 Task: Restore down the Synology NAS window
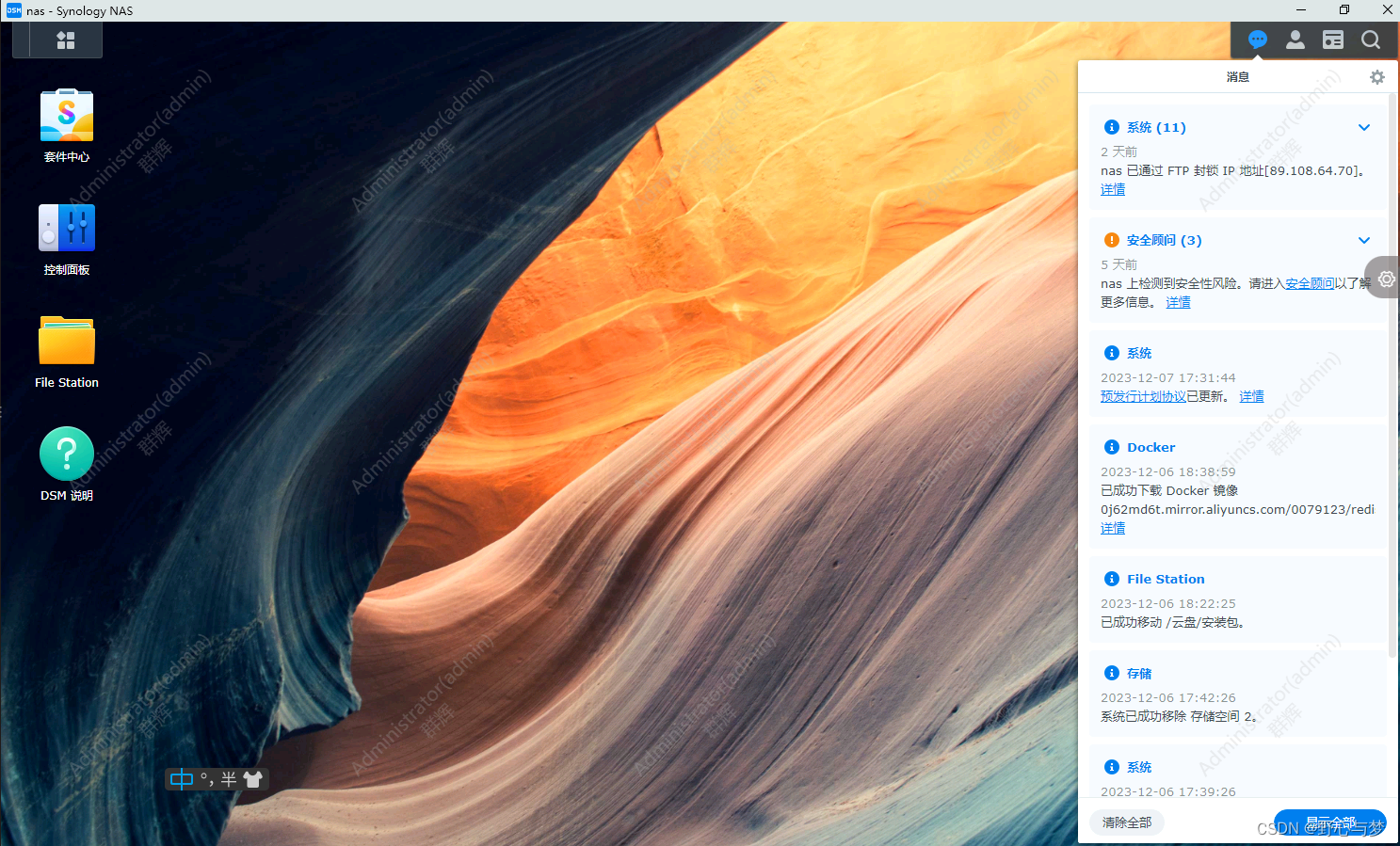click(1344, 10)
